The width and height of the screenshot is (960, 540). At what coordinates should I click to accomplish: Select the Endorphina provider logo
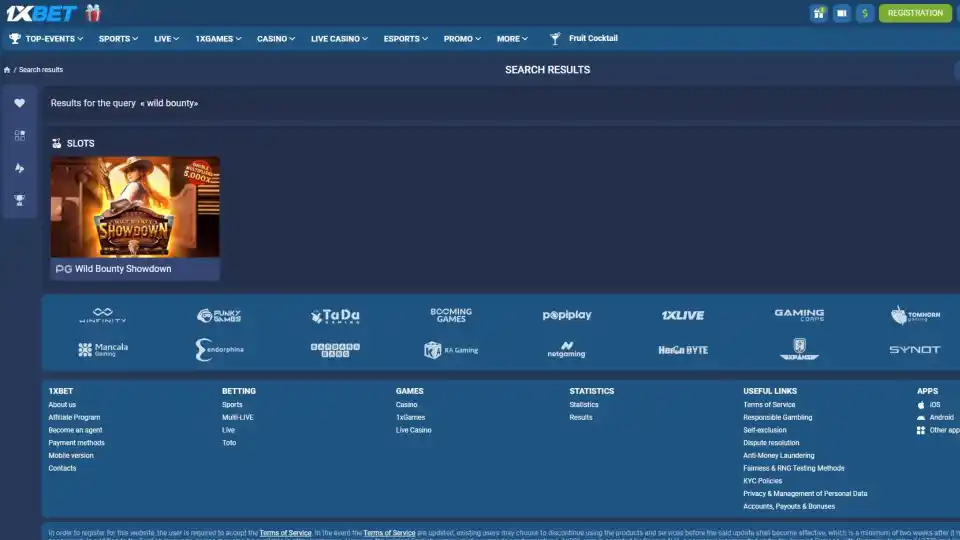tap(219, 350)
